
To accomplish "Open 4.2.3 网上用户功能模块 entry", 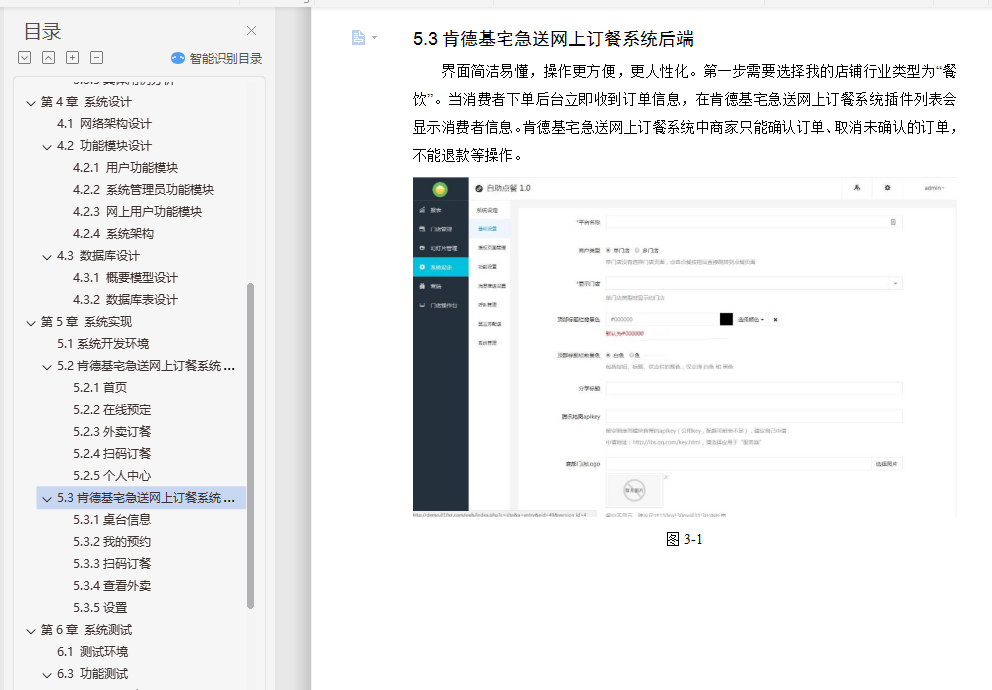I will [137, 212].
